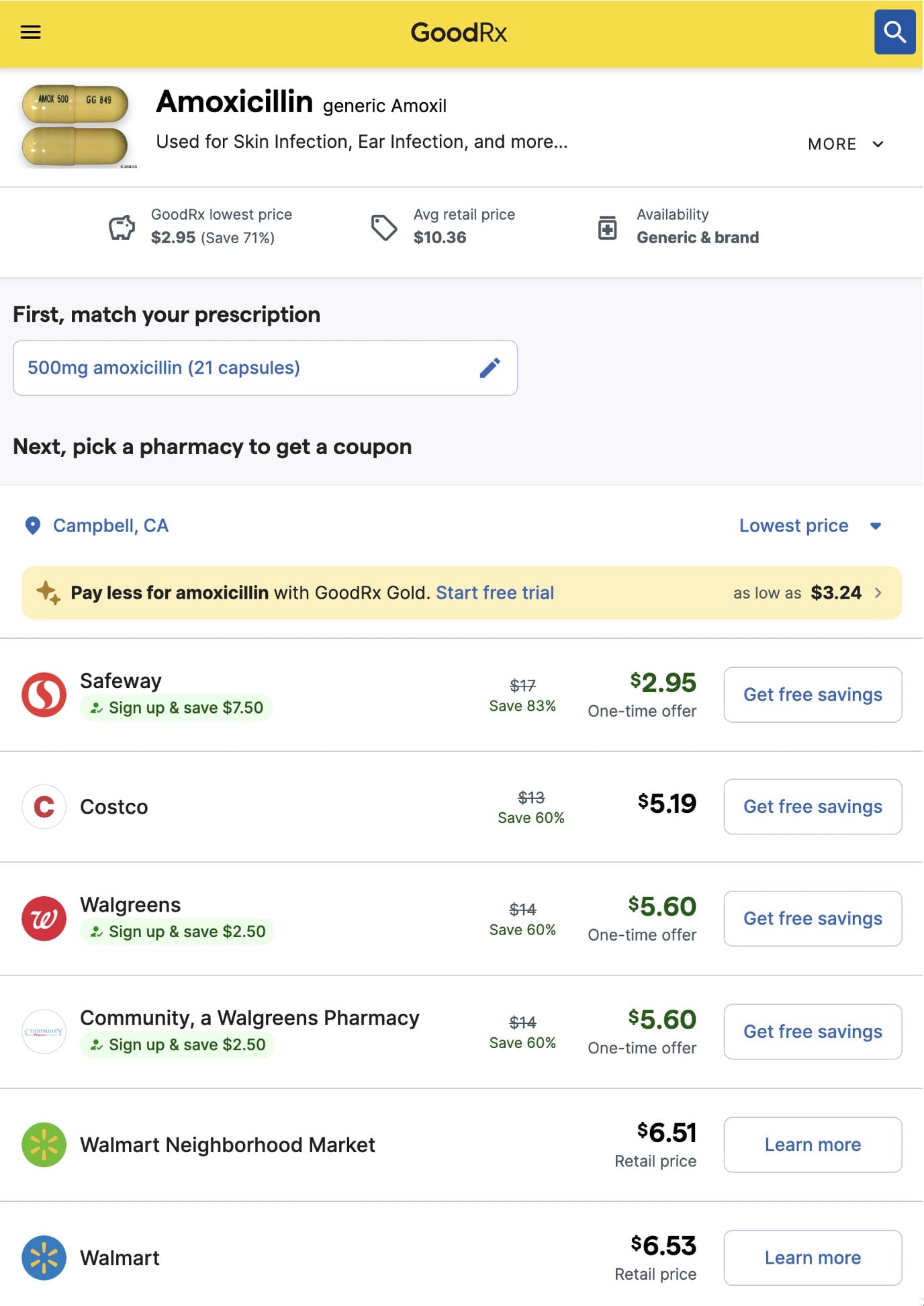Open the GoodRx Gold offer chevron
924x1306 pixels.
878,593
